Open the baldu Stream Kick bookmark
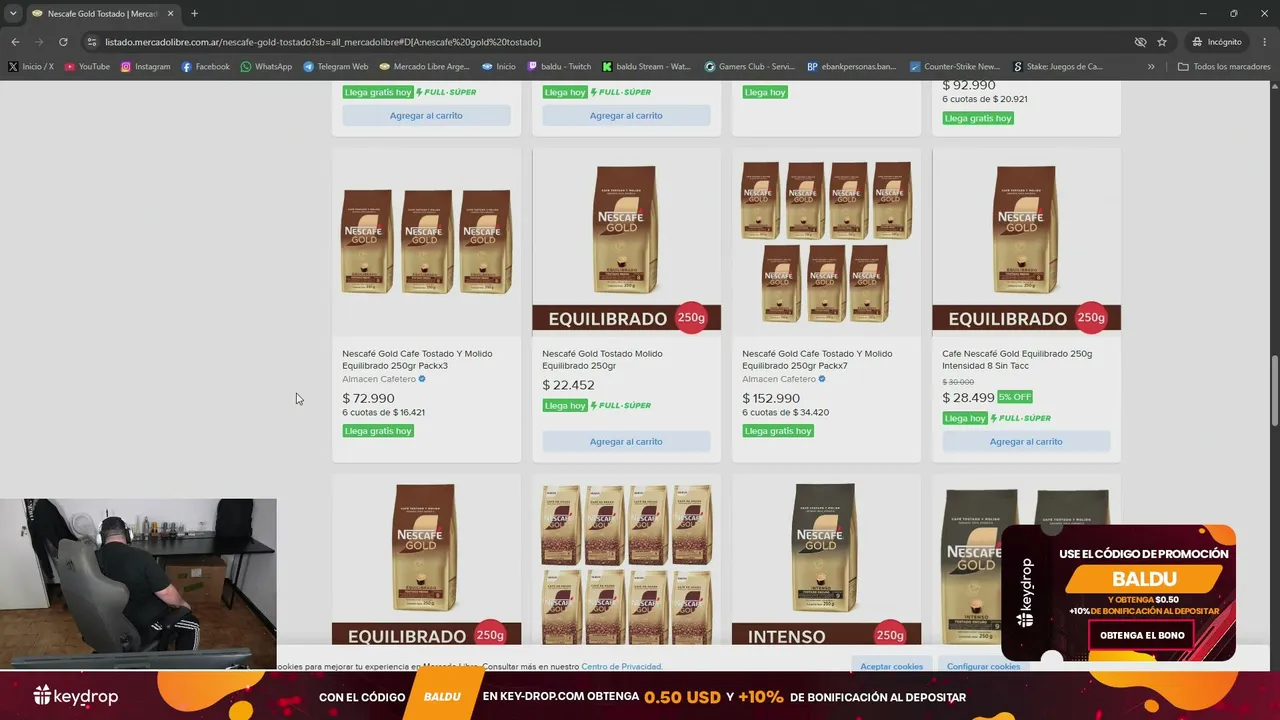Viewport: 1280px width, 720px height. (646, 67)
